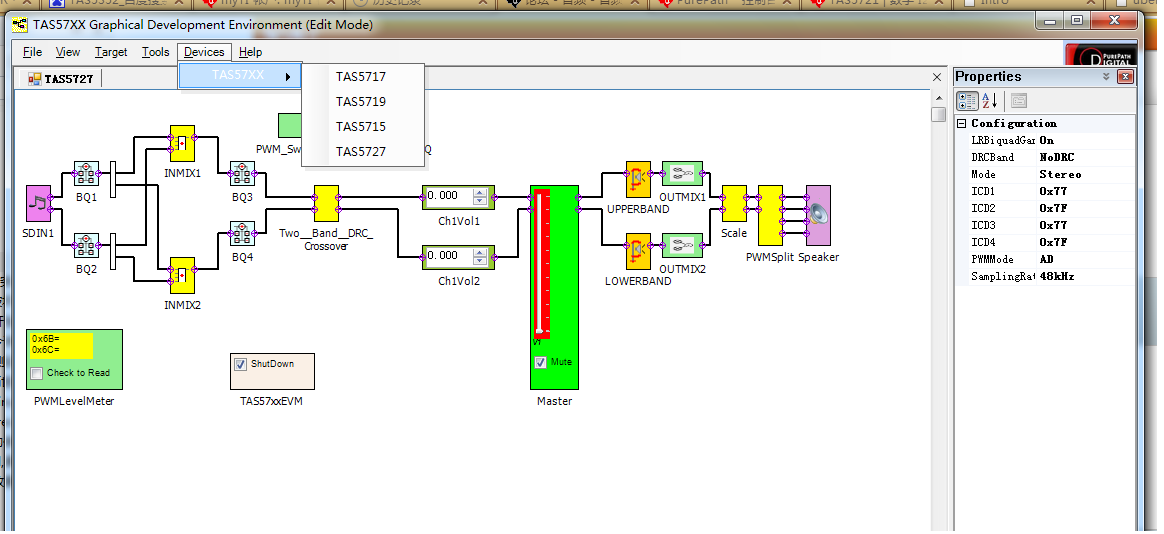Screen dimensions: 1164x534
Task: Click the Speaker output block icon
Action: tap(818, 215)
